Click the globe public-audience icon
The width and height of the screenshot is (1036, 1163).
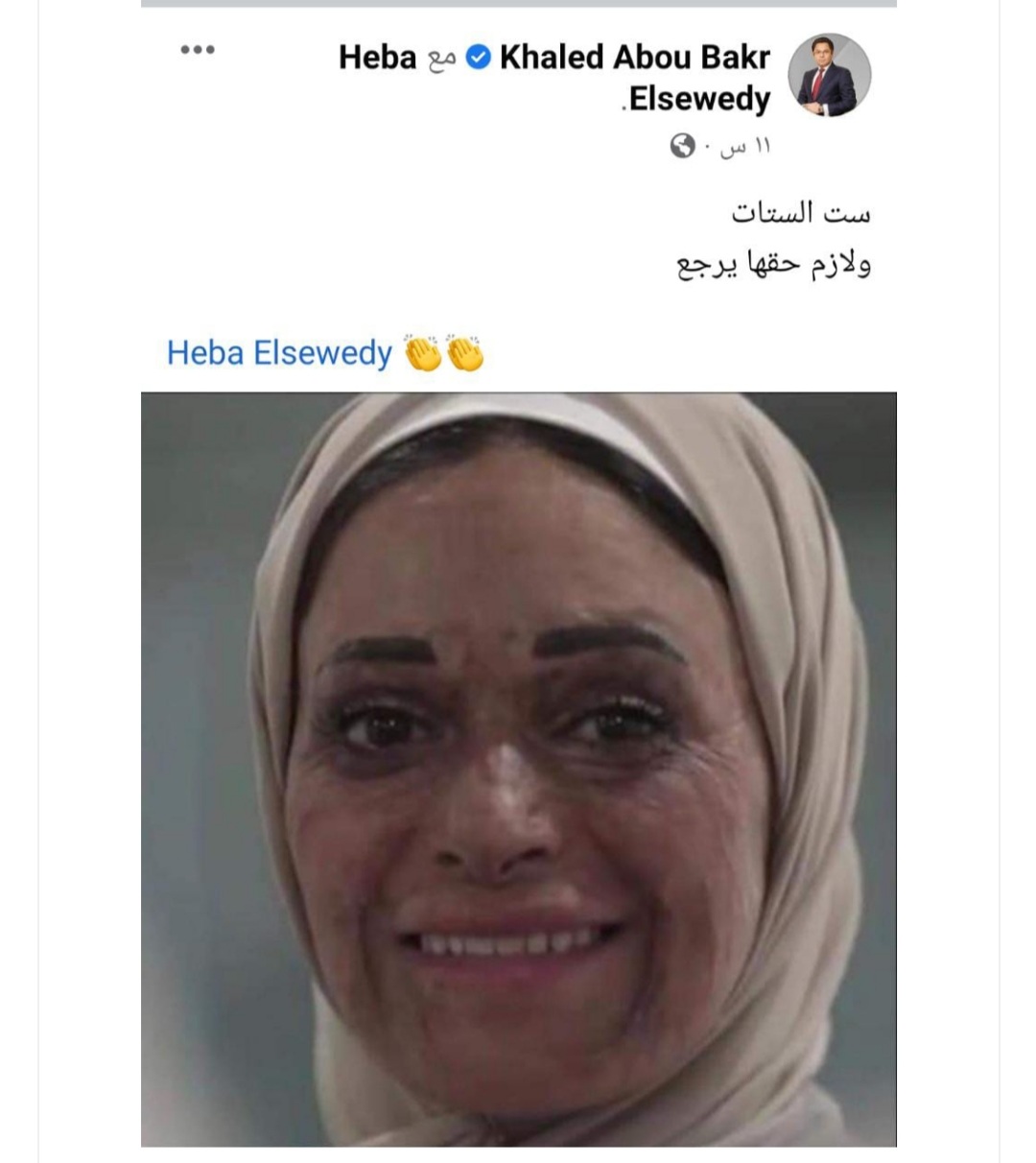[682, 146]
